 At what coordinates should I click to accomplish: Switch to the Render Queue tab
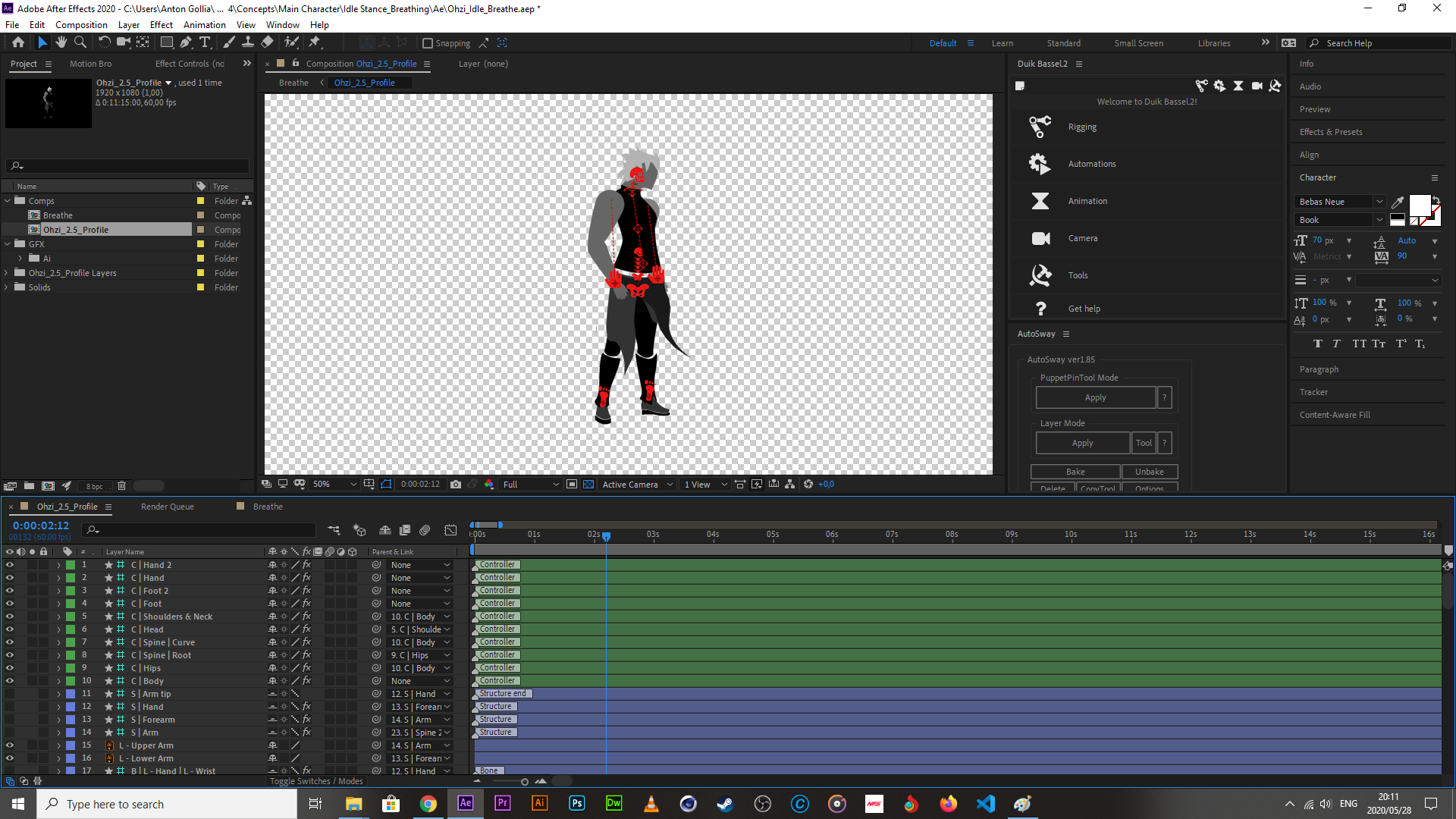coord(167,507)
